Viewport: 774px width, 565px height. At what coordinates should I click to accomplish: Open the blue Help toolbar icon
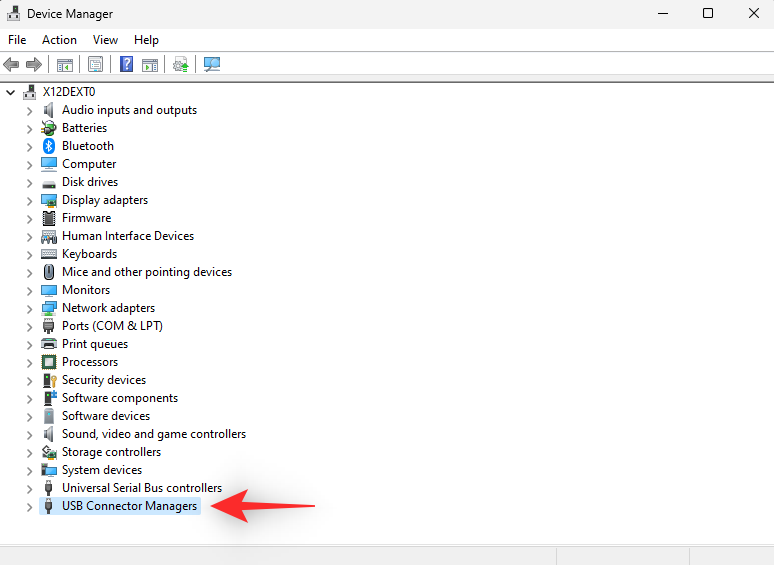click(x=126, y=64)
